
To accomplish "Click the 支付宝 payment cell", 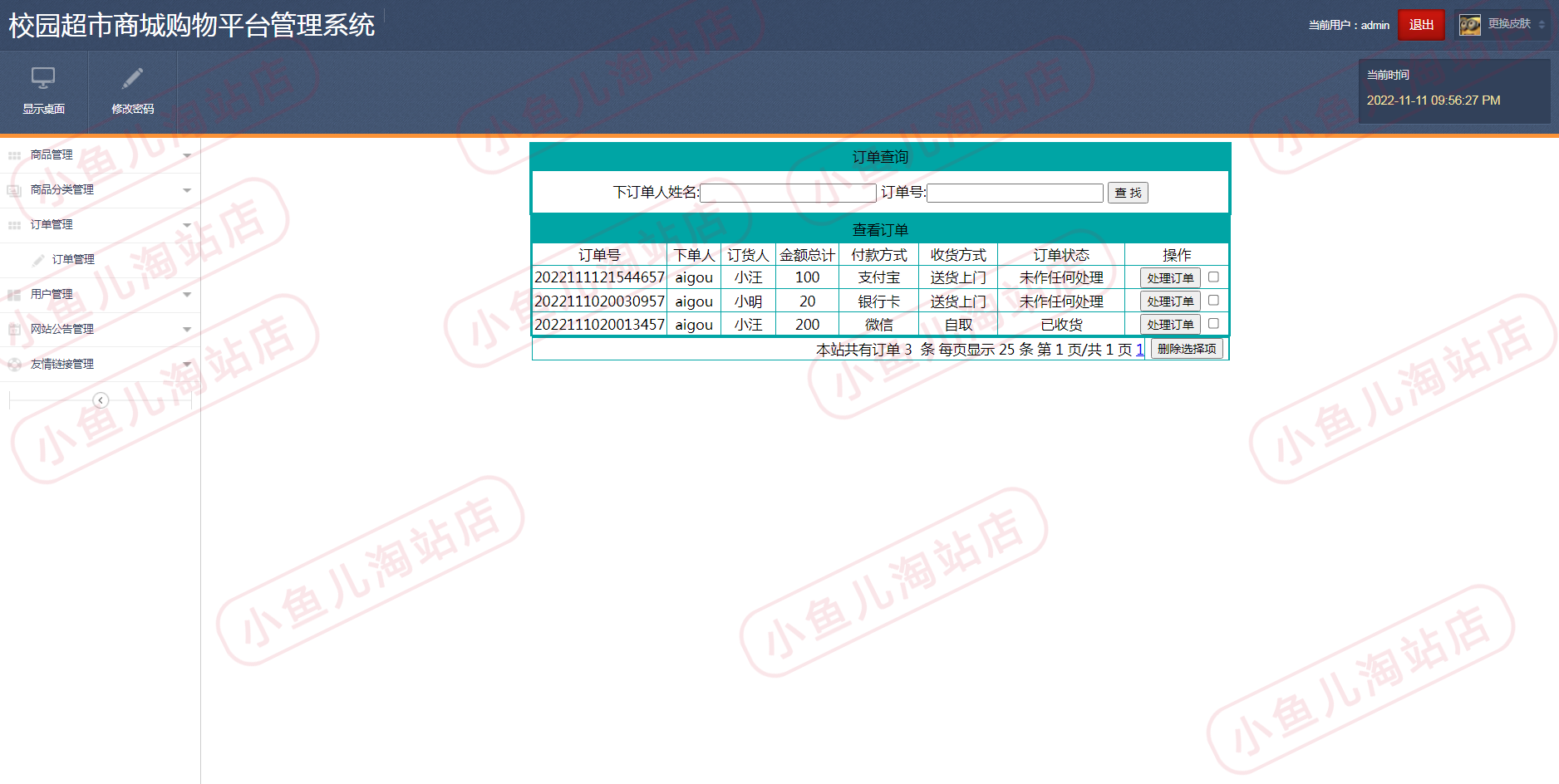I will 878,277.
